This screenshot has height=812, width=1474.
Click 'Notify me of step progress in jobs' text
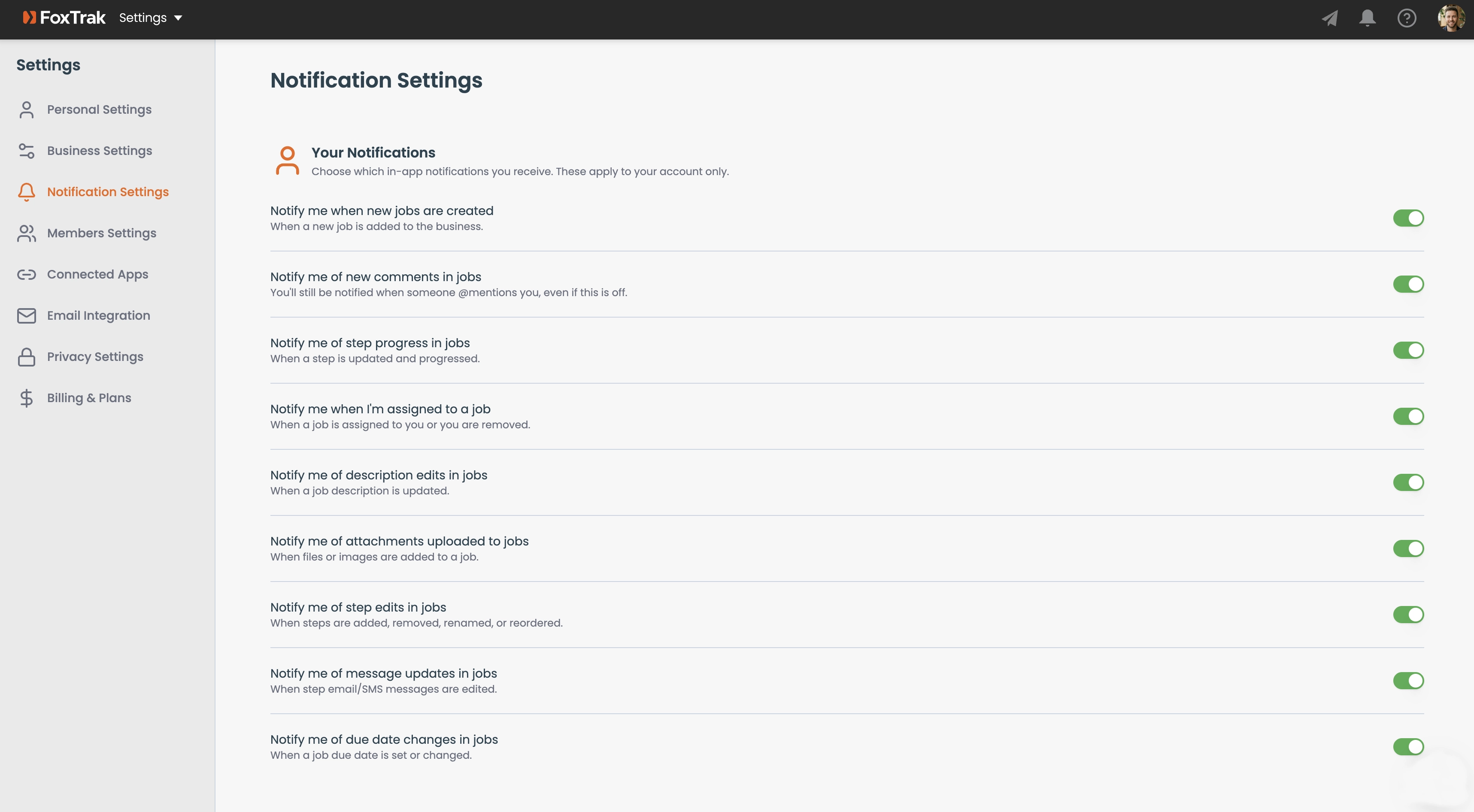pyautogui.click(x=370, y=343)
